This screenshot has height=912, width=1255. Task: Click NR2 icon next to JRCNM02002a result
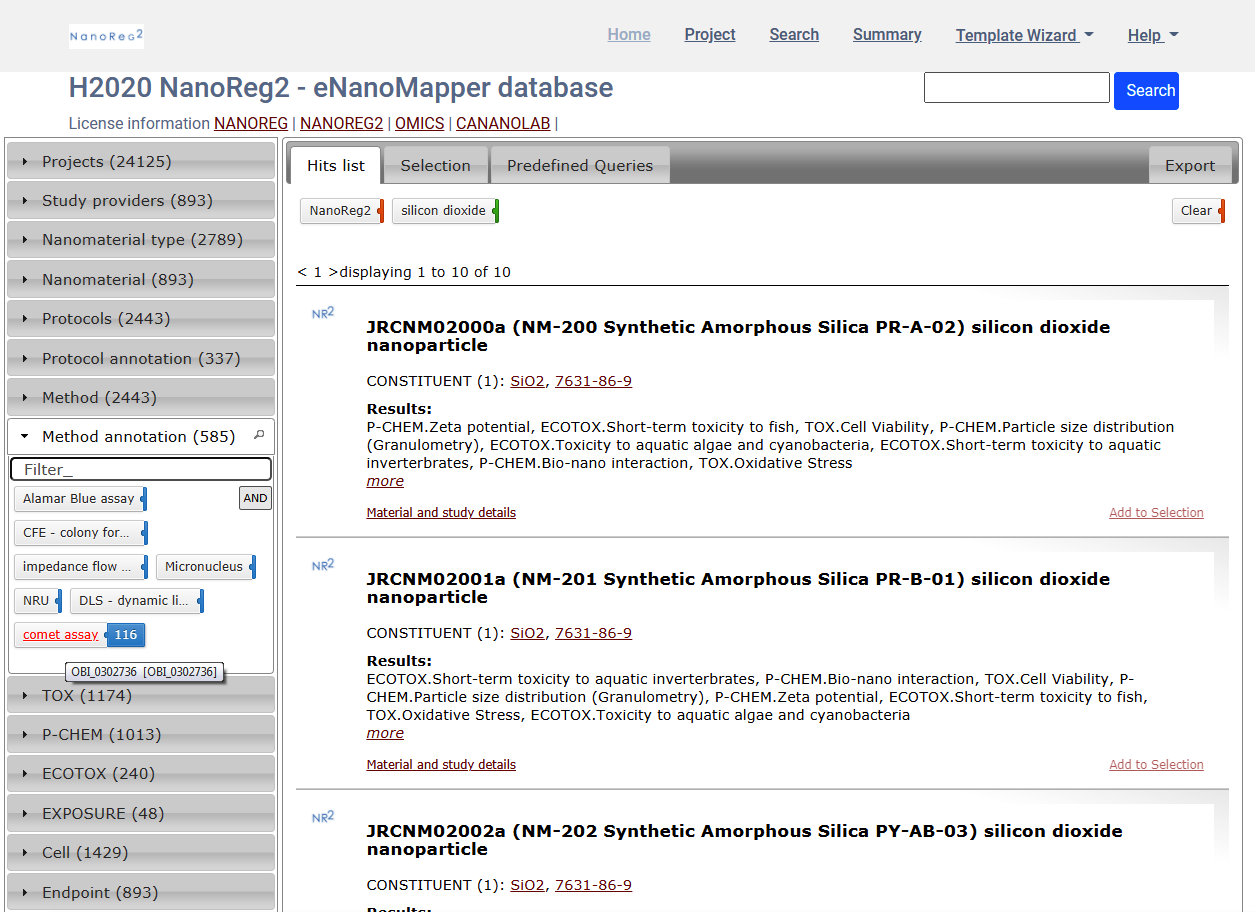[x=323, y=817]
